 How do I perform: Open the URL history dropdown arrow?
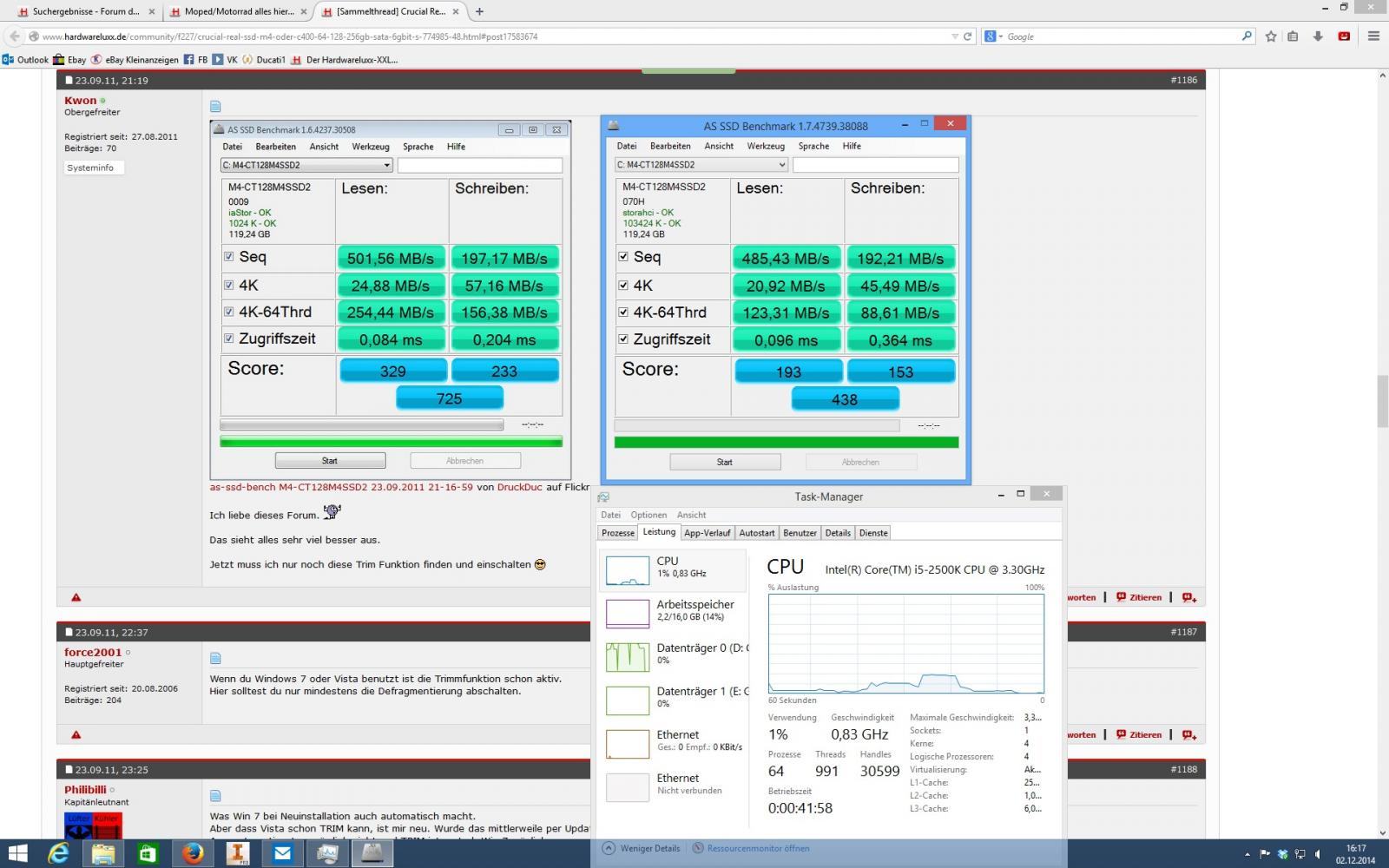point(955,36)
